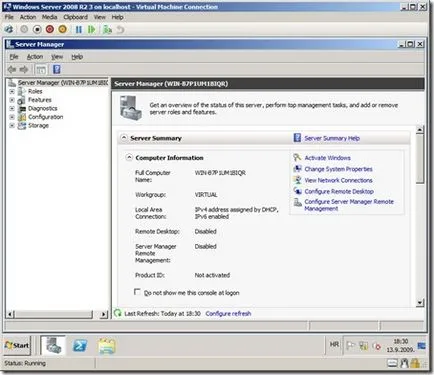Open the Clipboard menu
This screenshot has height=375, width=434.
[76, 17]
